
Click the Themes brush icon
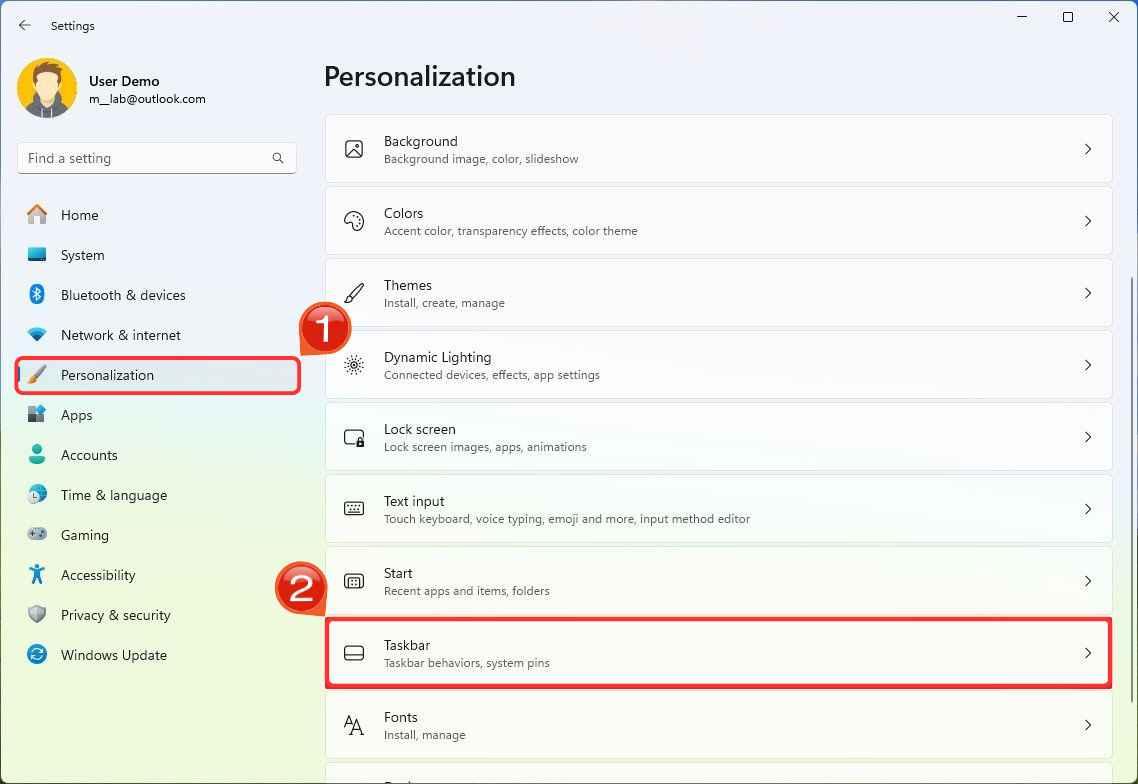[354, 293]
